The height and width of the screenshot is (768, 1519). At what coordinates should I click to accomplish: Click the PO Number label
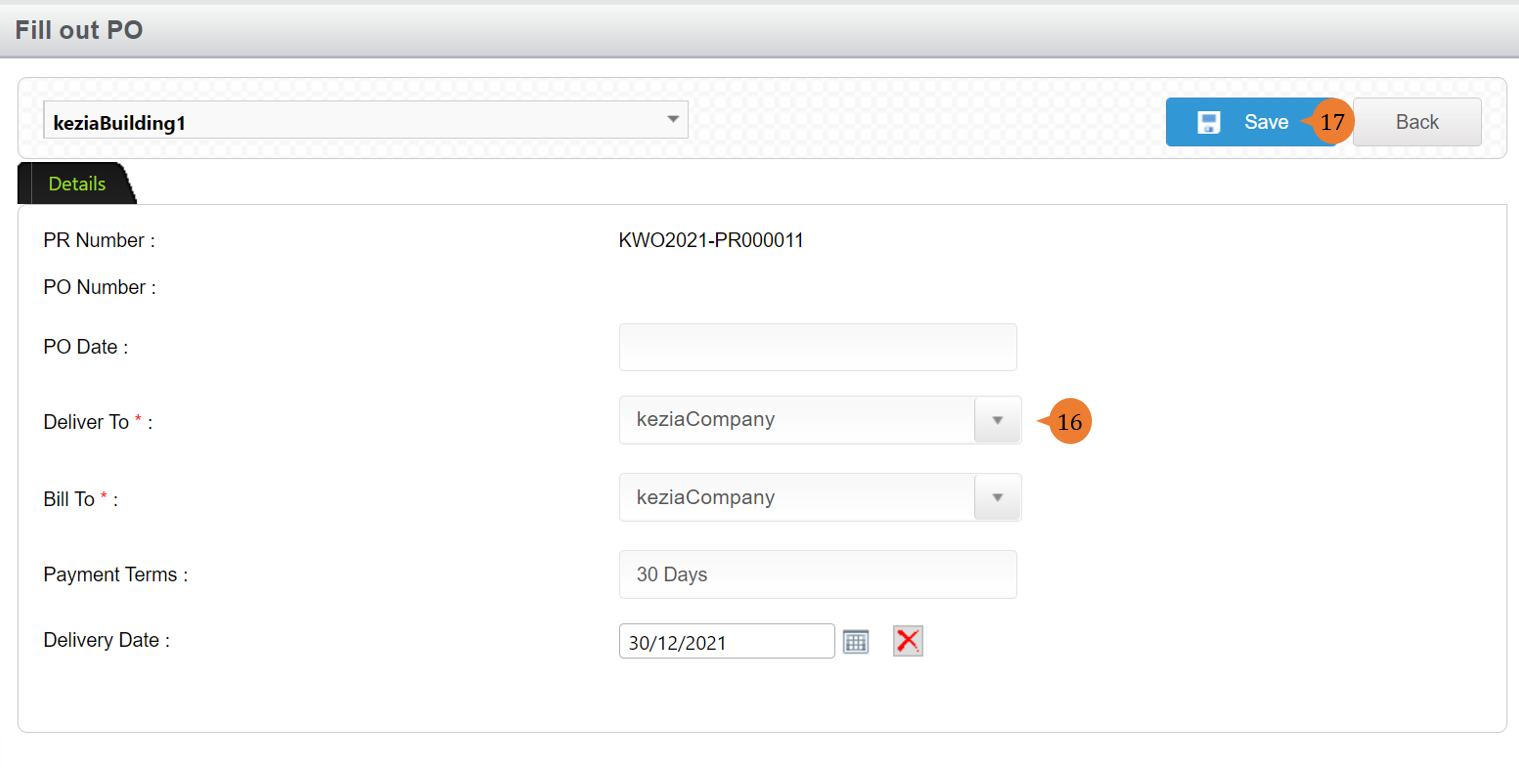tap(100, 288)
